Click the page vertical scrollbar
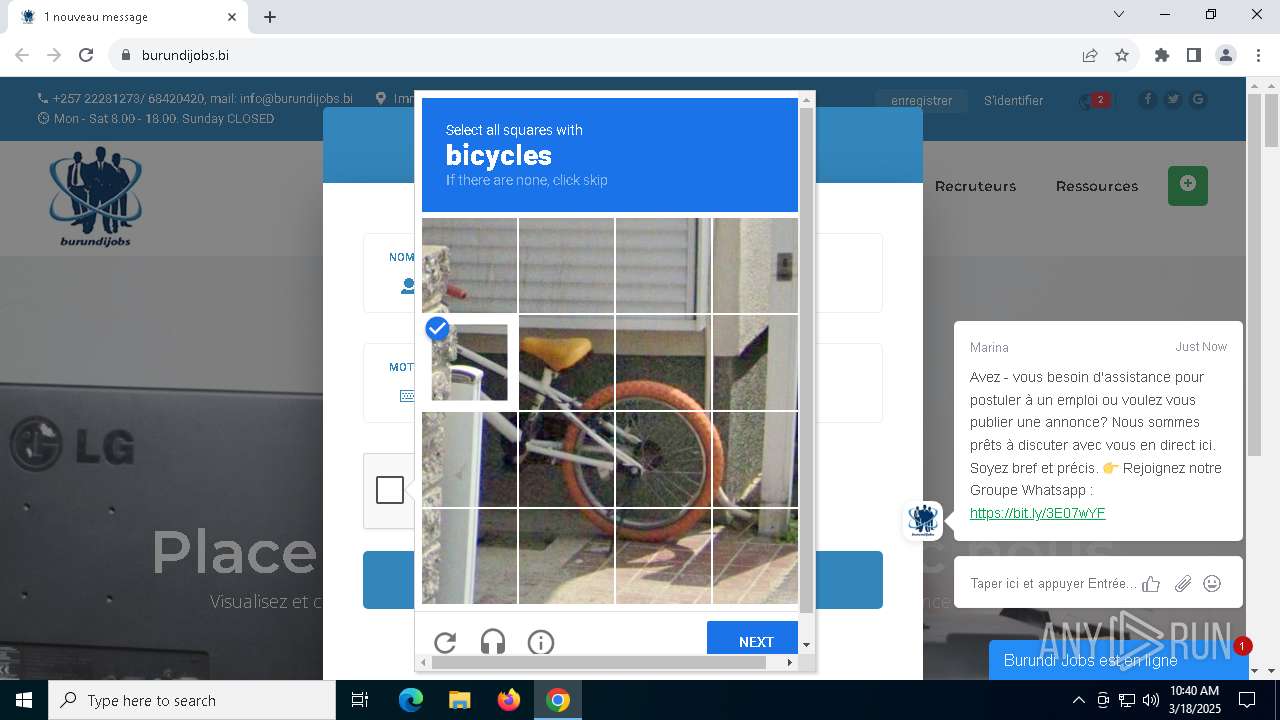This screenshot has height=720, width=1280. click(1271, 122)
